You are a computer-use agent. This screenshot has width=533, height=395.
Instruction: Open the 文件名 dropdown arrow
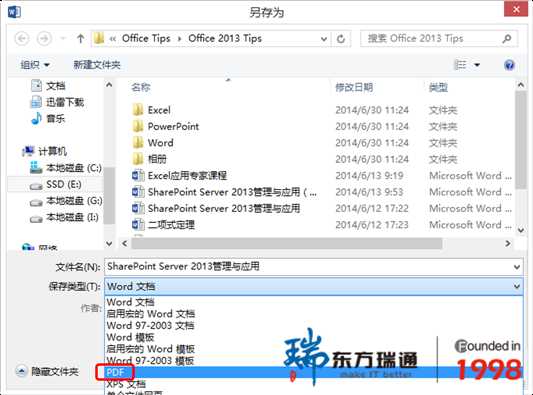click(517, 267)
